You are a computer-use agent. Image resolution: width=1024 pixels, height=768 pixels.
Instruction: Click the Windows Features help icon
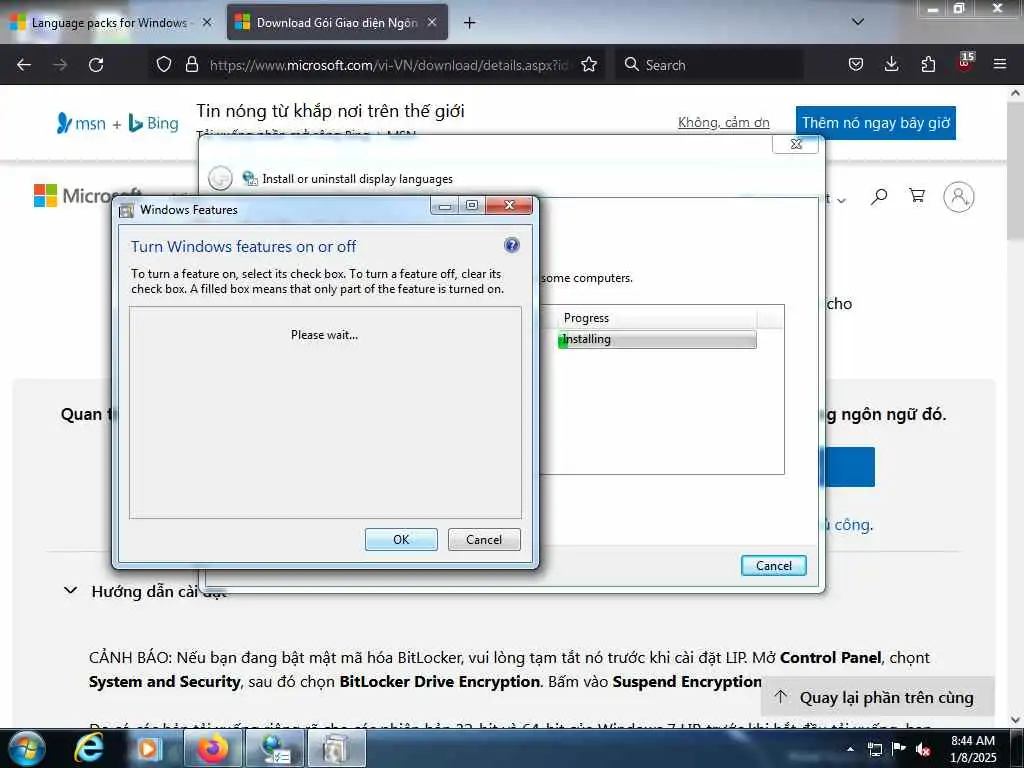coord(512,245)
